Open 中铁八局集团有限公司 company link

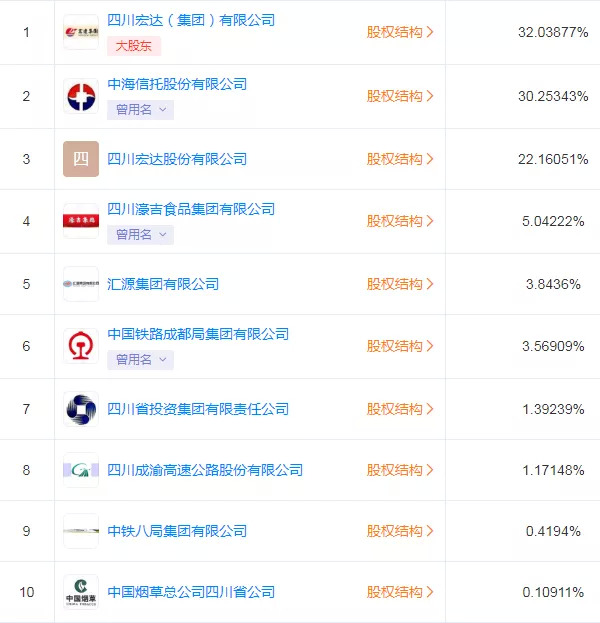pos(176,531)
